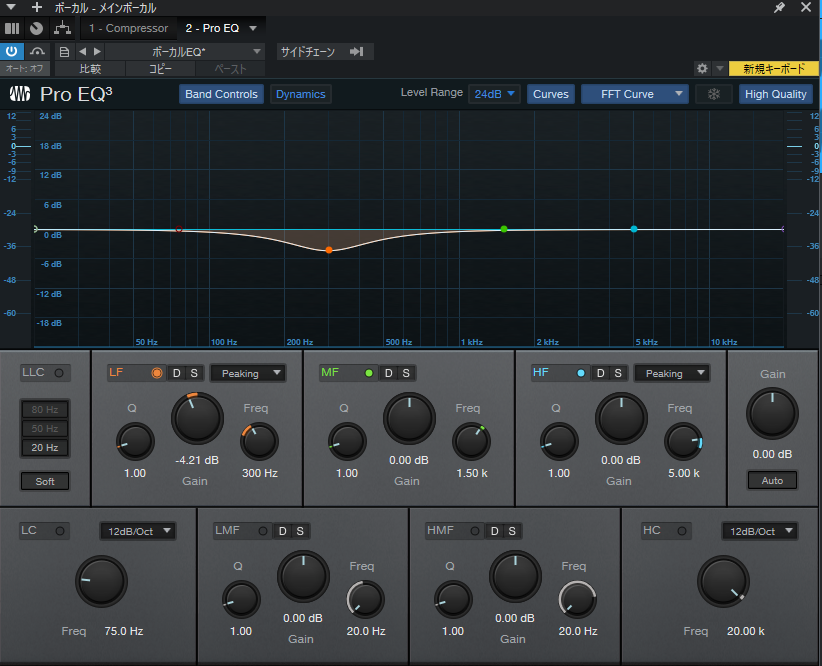This screenshot has height=666, width=822.
Task: Click the コピー copy button
Action: point(160,69)
